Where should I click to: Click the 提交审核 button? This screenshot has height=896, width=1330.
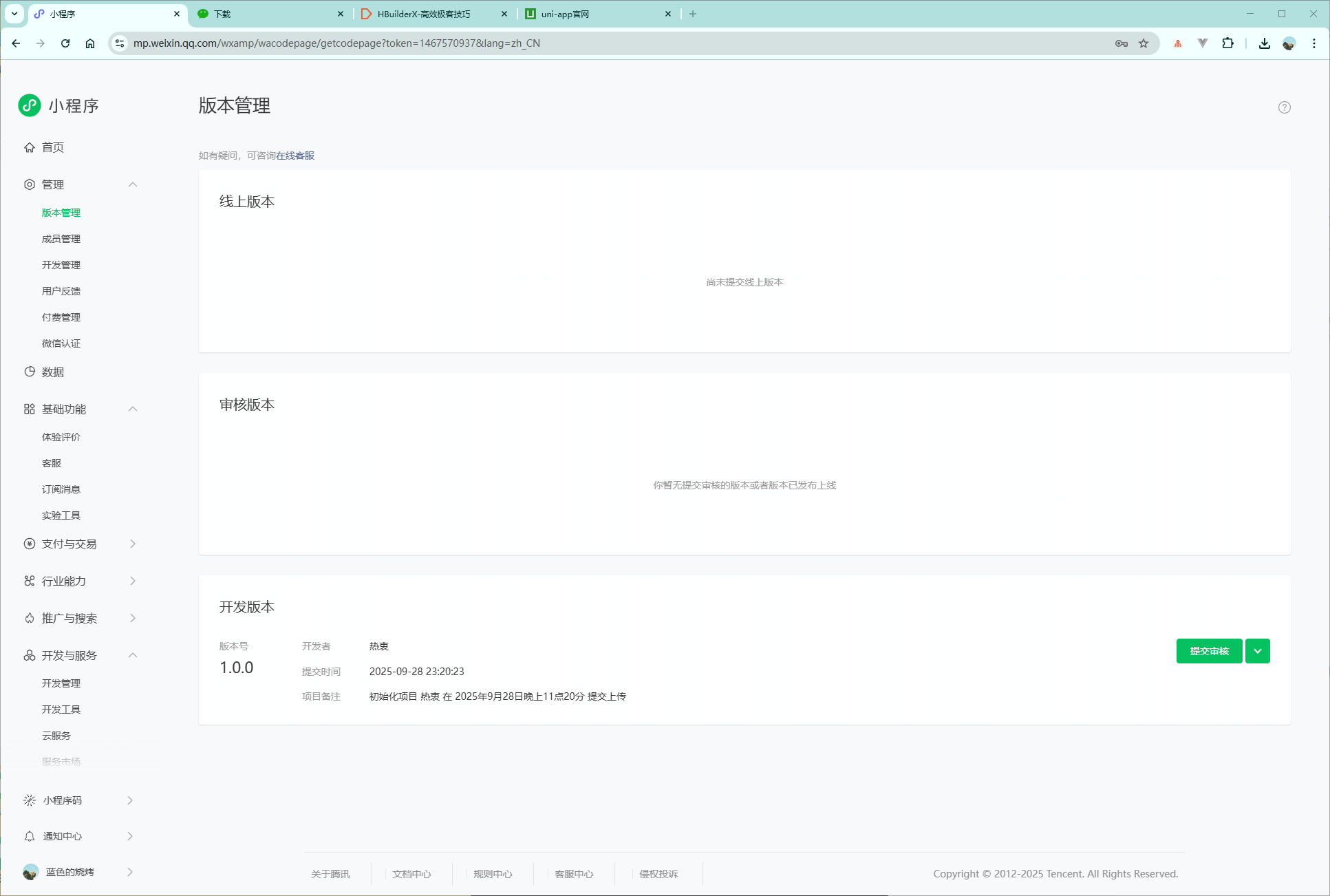pyautogui.click(x=1209, y=651)
